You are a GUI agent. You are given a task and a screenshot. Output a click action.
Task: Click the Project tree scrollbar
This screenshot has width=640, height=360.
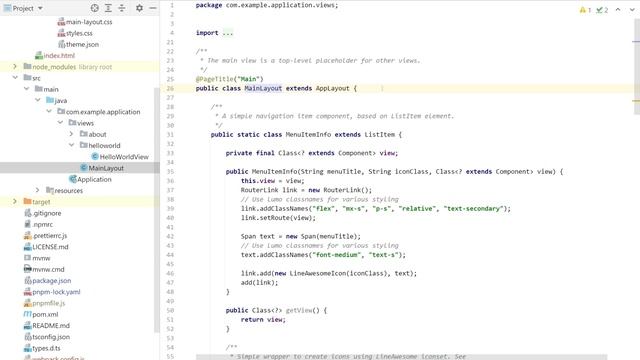pos(157,210)
